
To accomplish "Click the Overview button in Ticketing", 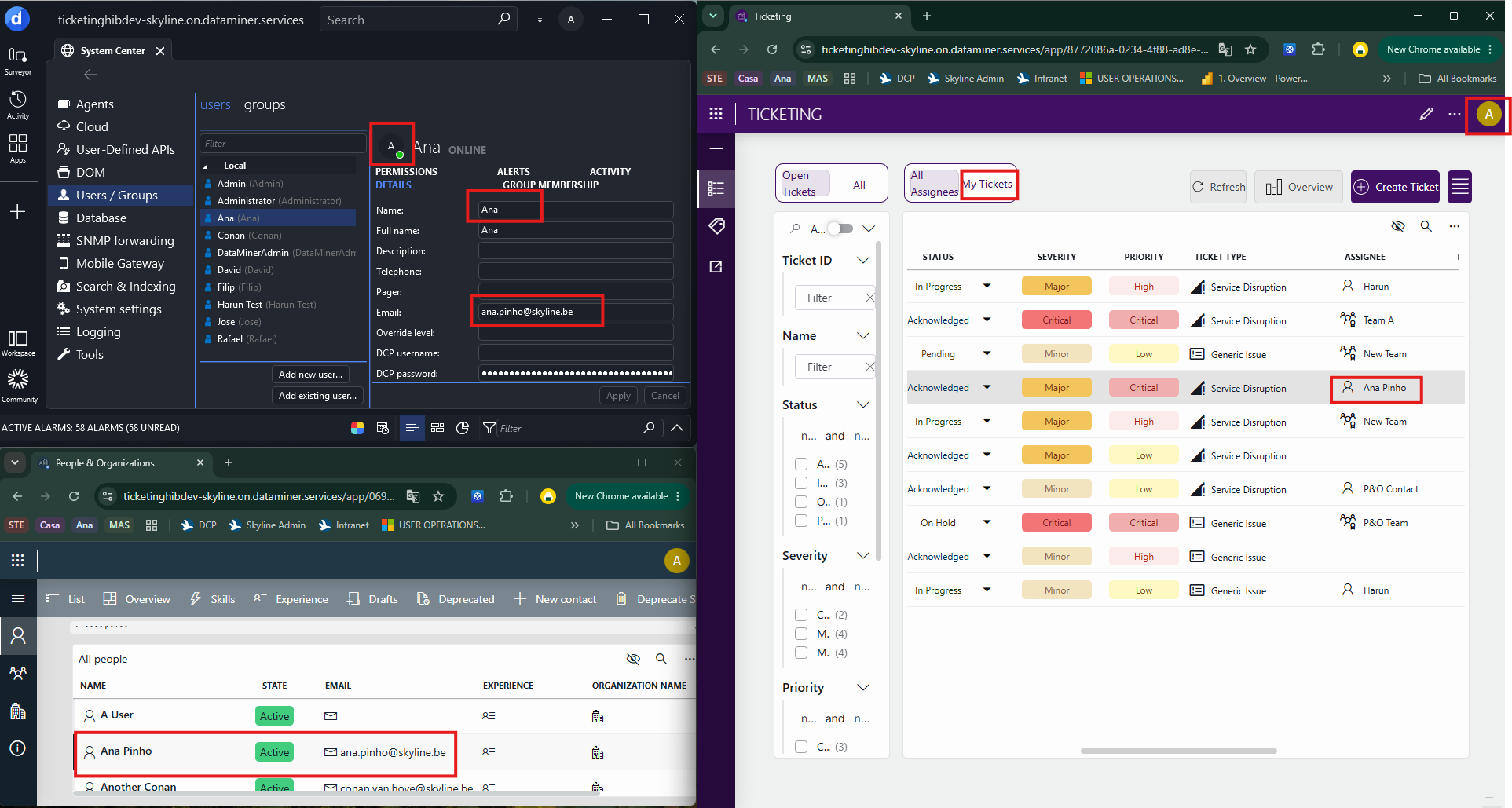I will 1299,187.
